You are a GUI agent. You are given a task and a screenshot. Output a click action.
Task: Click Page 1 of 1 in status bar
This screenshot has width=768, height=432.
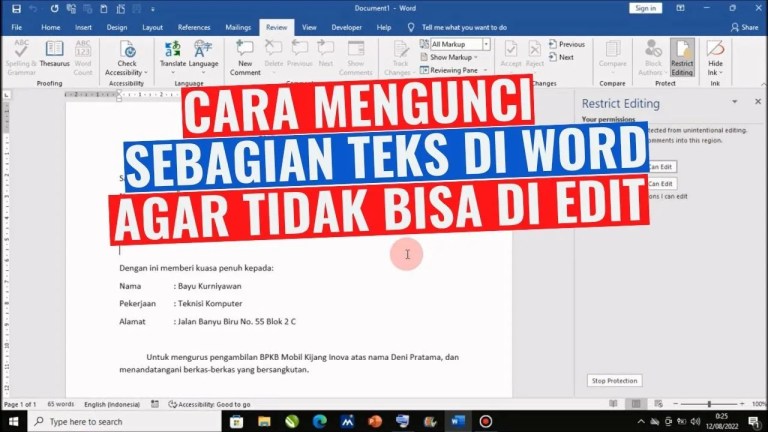pyautogui.click(x=20, y=405)
